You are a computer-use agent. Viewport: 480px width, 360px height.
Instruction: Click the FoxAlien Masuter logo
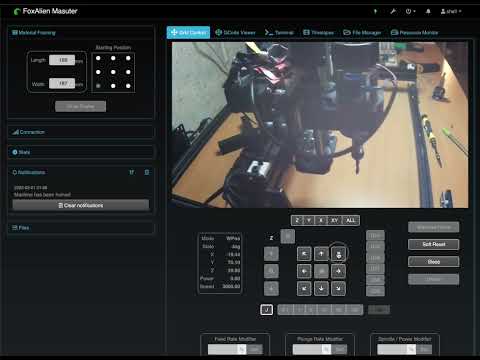click(x=46, y=11)
